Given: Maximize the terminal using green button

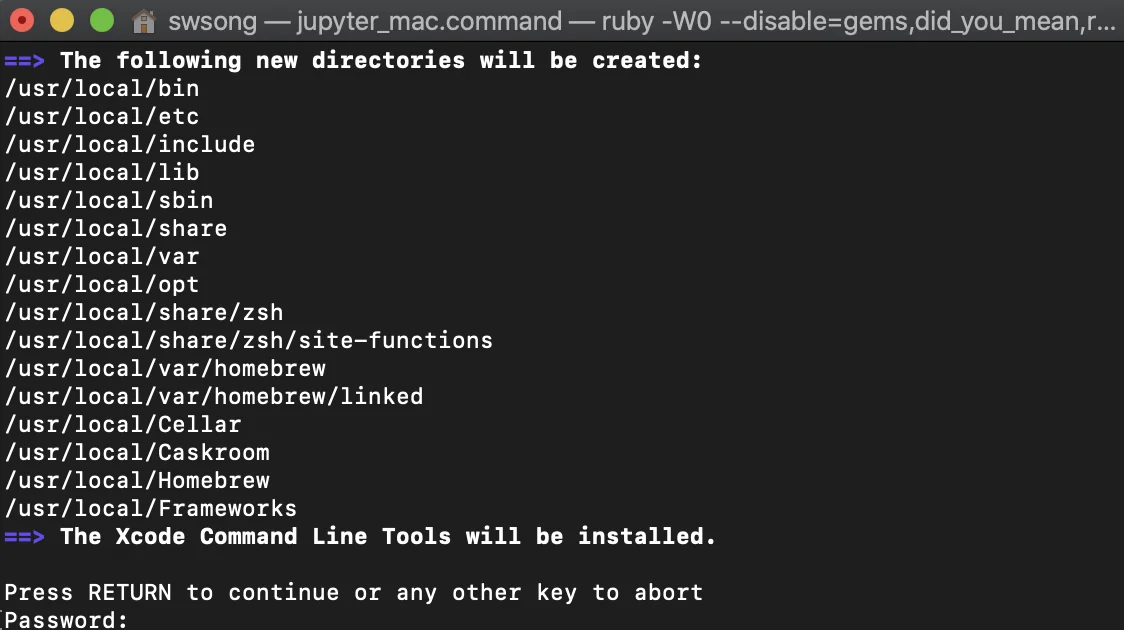Looking at the screenshot, I should point(101,20).
